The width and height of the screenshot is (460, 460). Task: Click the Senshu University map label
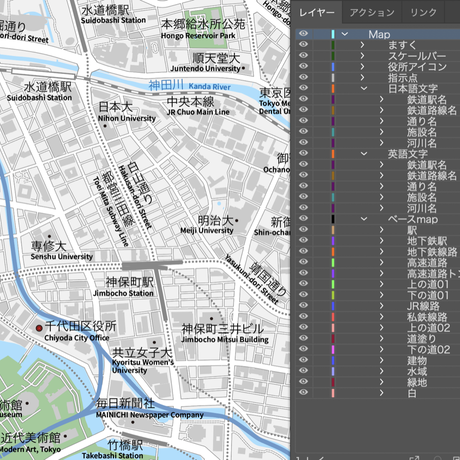(x=62, y=257)
